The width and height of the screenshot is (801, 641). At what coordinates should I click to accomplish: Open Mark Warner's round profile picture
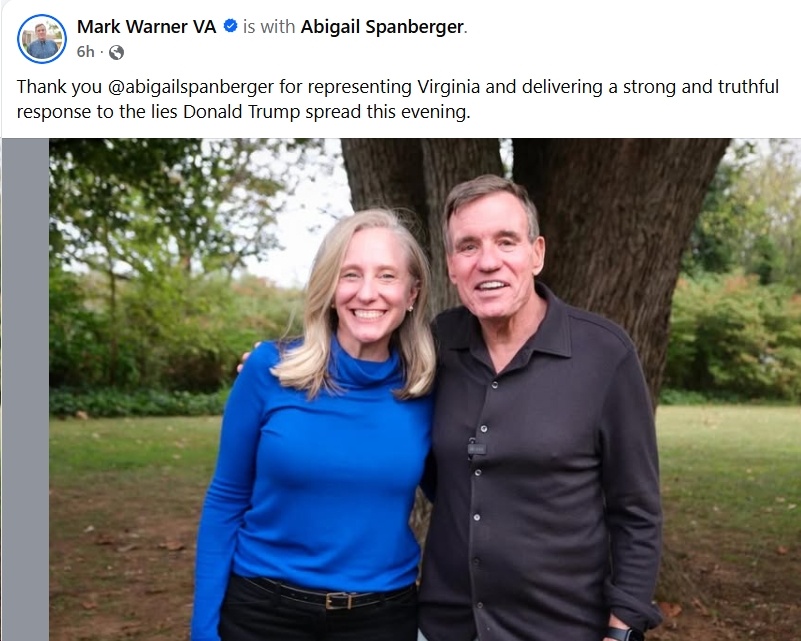coord(42,39)
